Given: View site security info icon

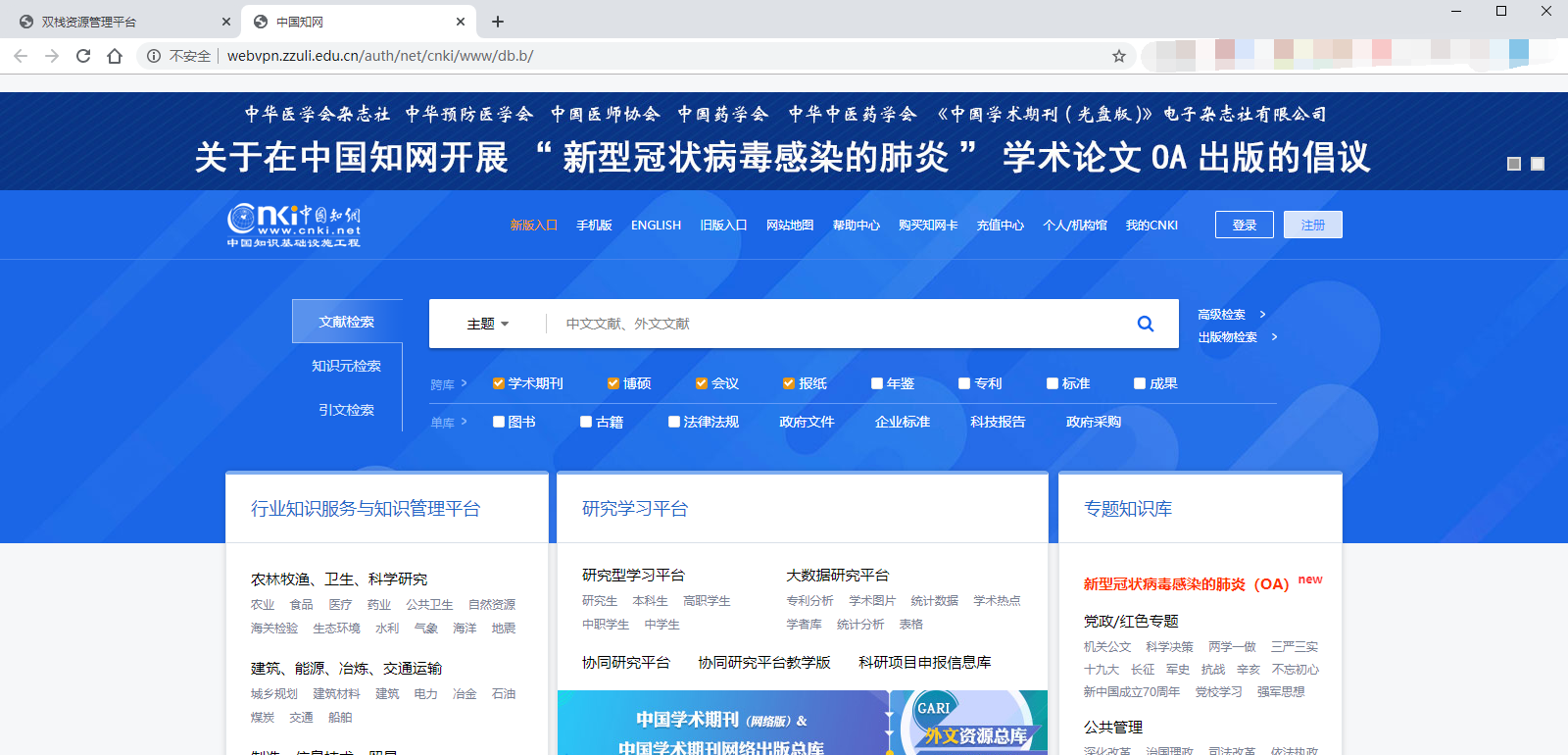Looking at the screenshot, I should click(154, 56).
